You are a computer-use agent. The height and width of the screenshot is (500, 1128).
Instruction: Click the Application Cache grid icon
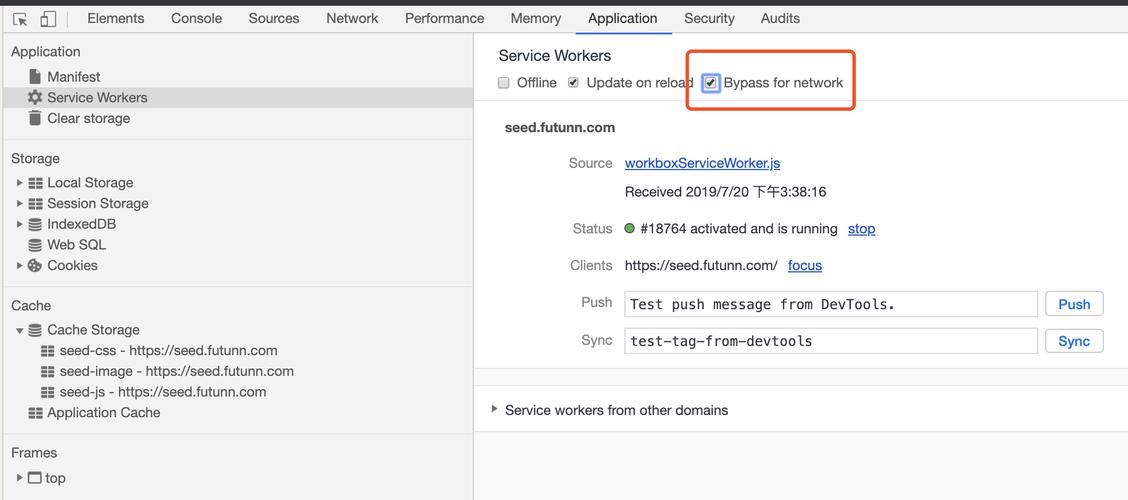click(x=35, y=413)
